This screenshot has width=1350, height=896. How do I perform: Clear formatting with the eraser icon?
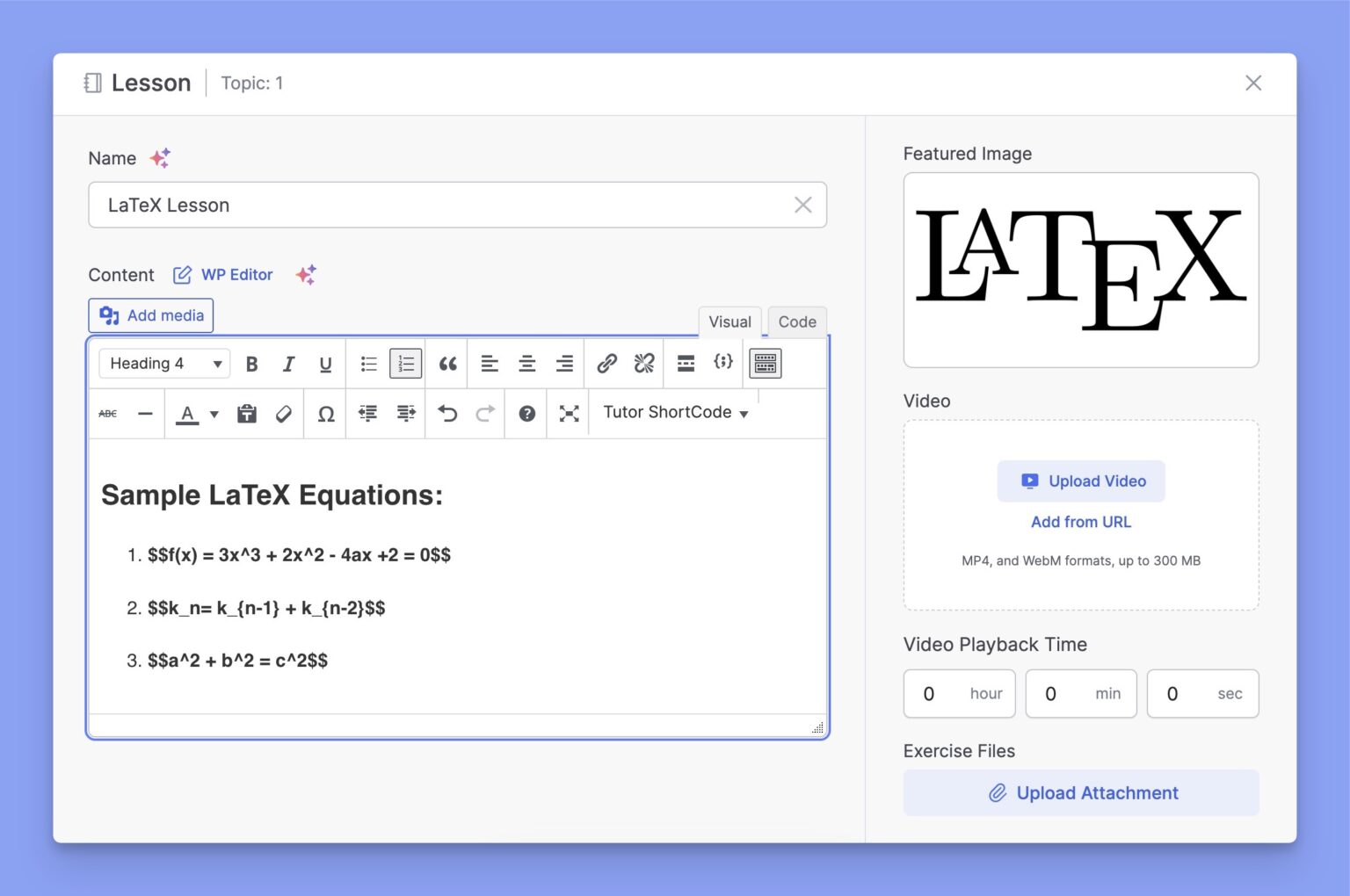283,413
